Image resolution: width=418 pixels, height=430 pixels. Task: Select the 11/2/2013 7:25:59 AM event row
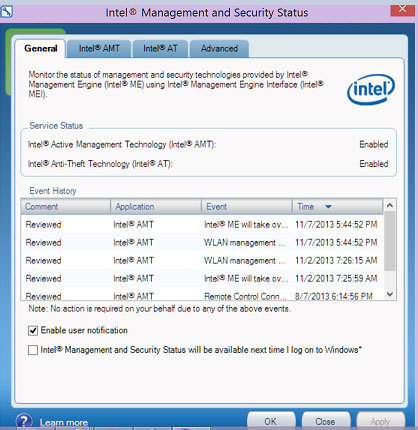(x=202, y=279)
